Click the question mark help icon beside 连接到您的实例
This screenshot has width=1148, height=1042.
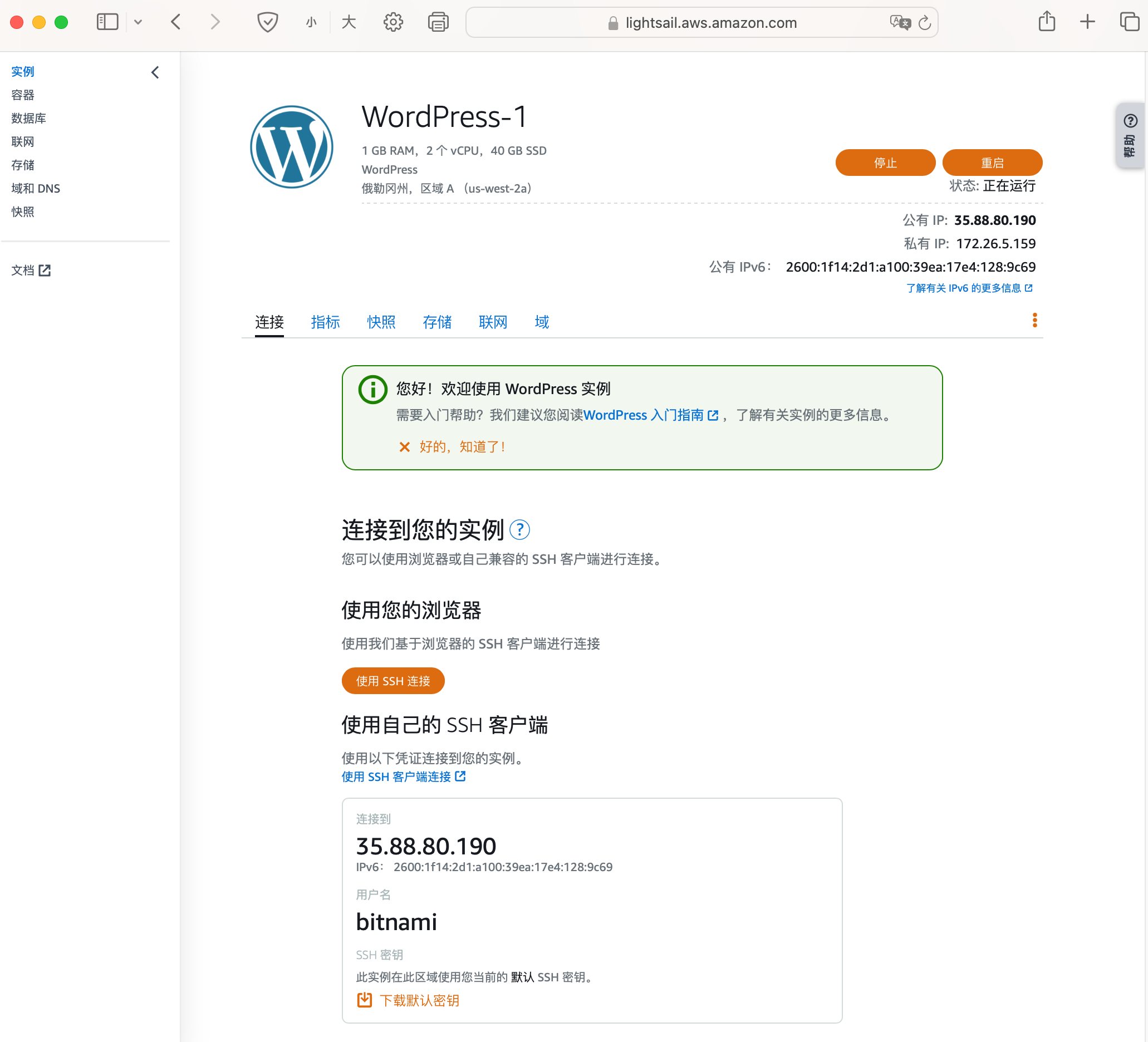point(519,530)
